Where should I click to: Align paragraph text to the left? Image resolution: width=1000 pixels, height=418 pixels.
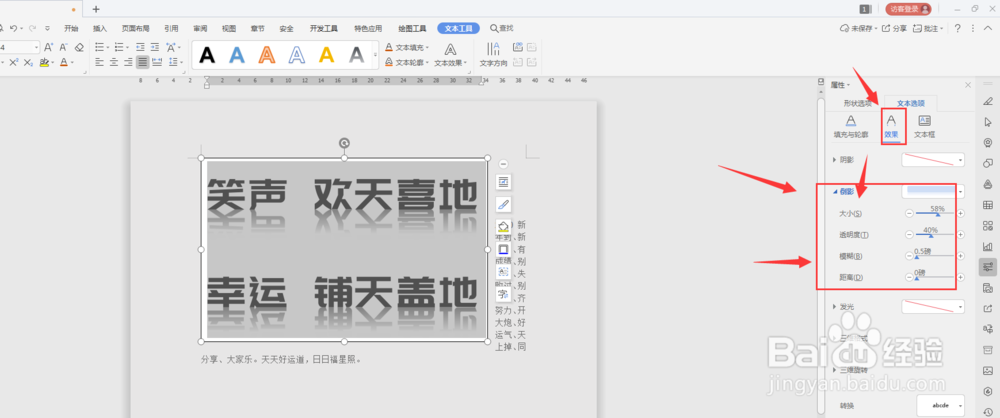(99, 62)
